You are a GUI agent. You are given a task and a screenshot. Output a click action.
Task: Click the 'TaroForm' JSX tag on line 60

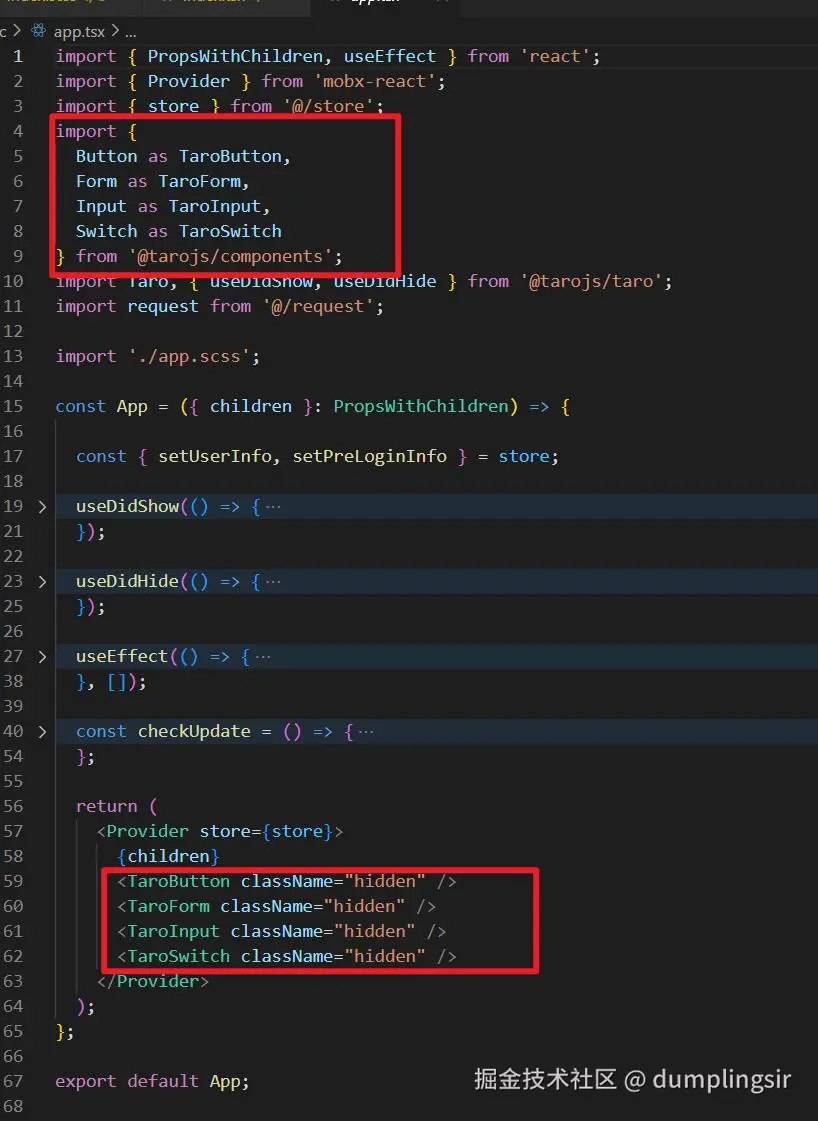[168, 907]
